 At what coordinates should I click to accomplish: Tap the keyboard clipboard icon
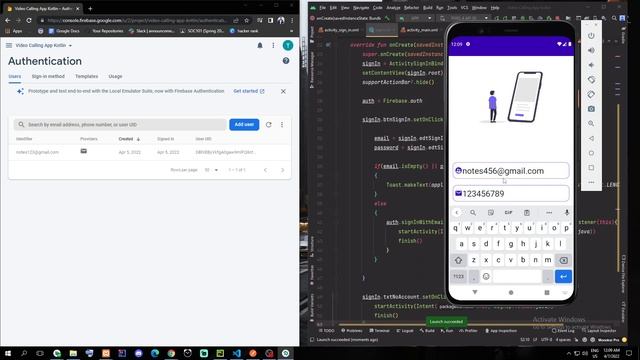coord(527,213)
